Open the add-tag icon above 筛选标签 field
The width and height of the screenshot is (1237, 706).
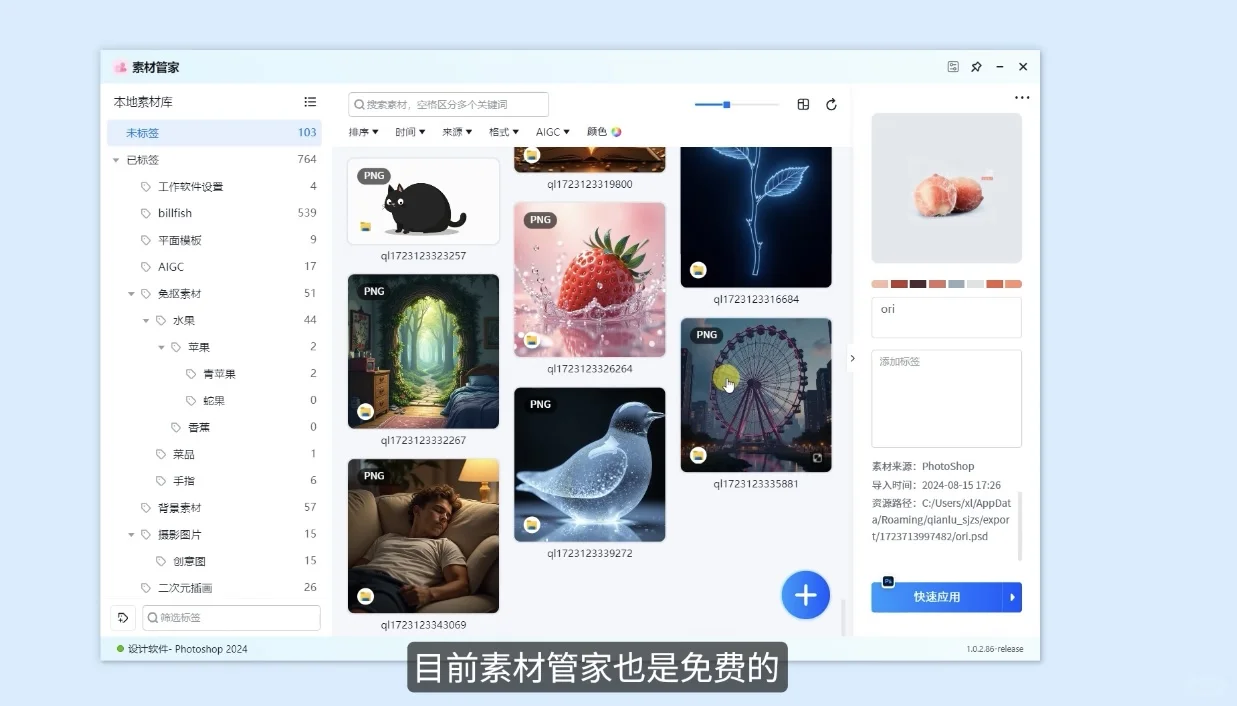[x=123, y=617]
